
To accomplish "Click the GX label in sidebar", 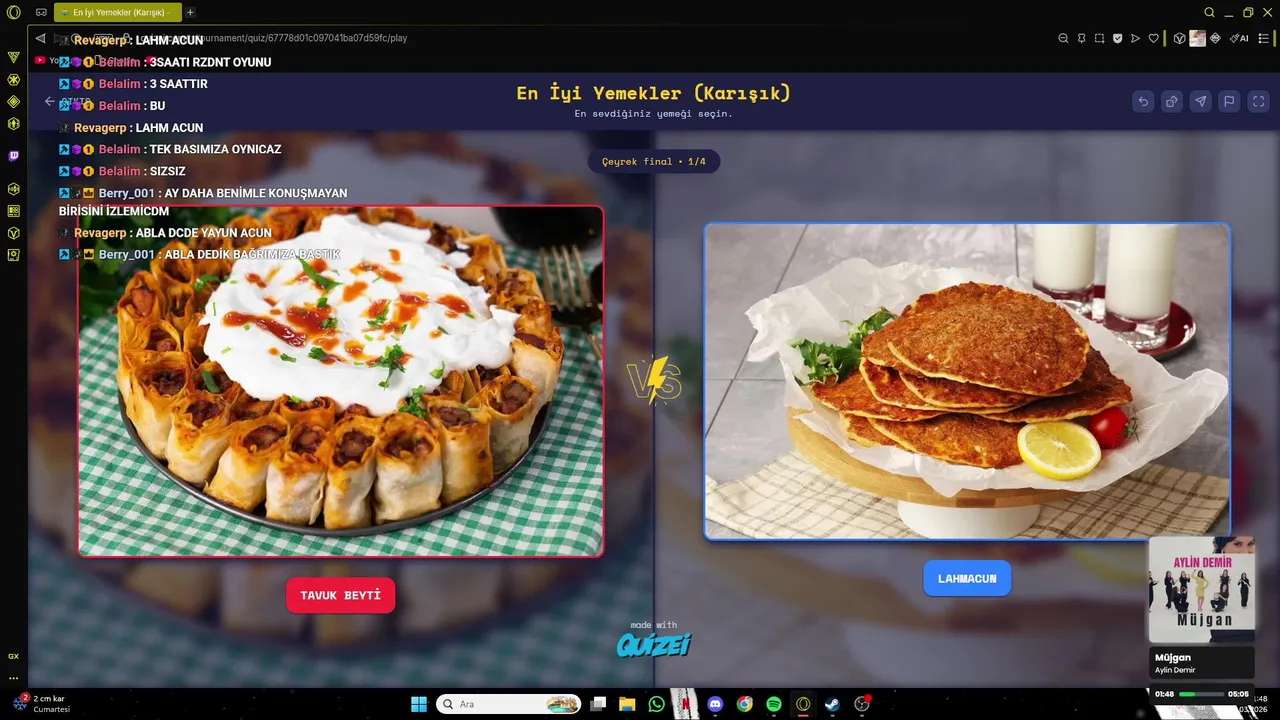I will 13,656.
